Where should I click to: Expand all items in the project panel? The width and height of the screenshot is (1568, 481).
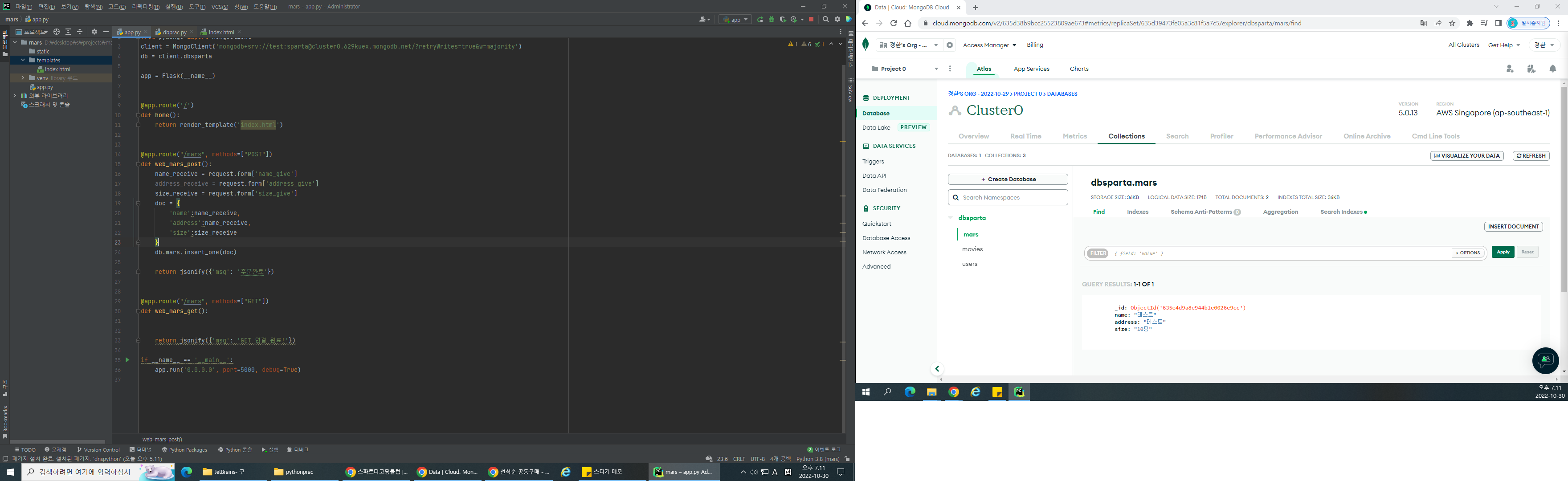coord(68,32)
